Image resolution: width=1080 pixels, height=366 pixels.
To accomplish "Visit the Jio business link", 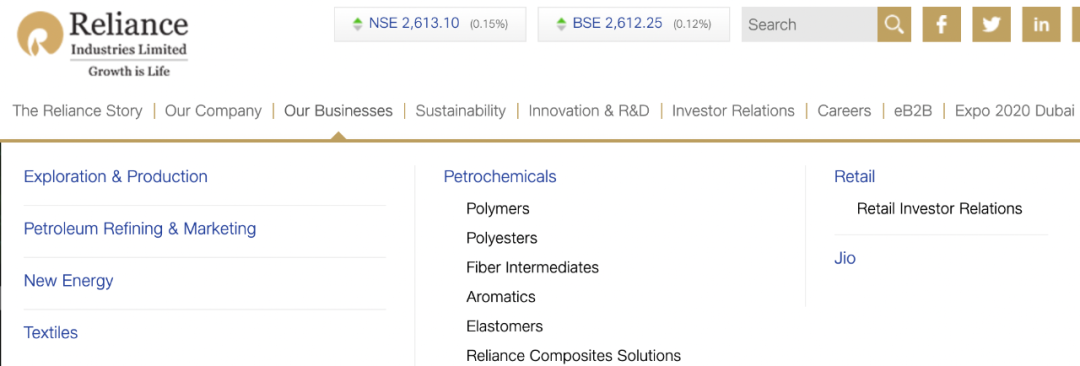I will point(845,258).
